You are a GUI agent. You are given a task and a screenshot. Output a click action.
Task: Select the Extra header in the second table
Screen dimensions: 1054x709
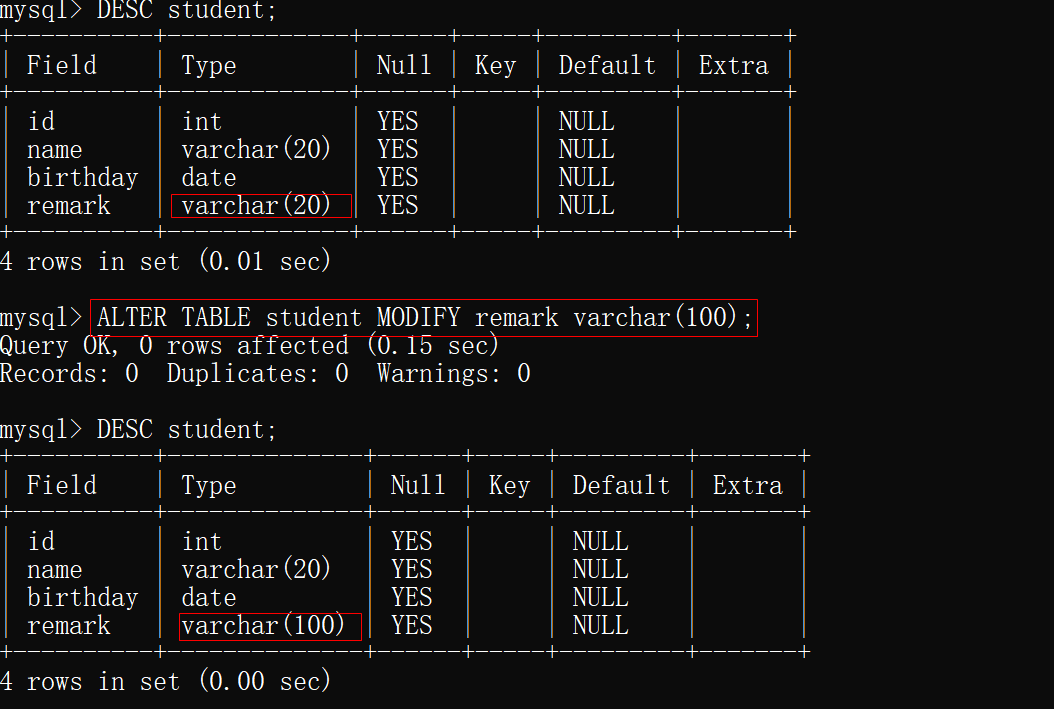click(x=747, y=486)
